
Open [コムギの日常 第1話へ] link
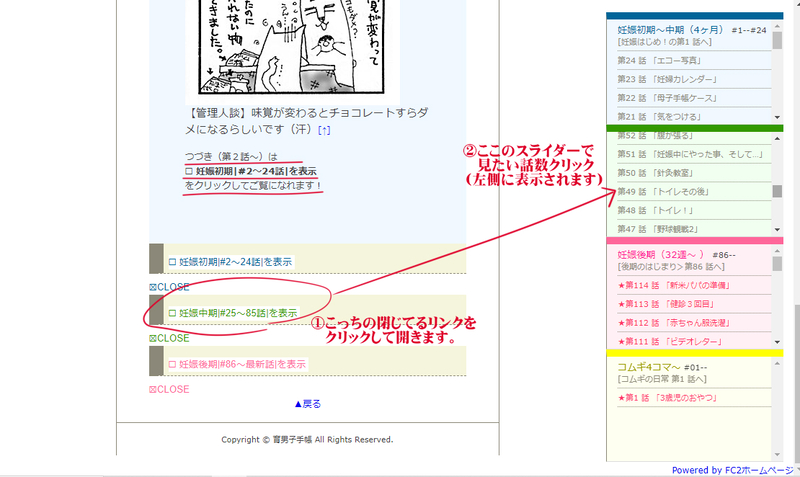662,379
